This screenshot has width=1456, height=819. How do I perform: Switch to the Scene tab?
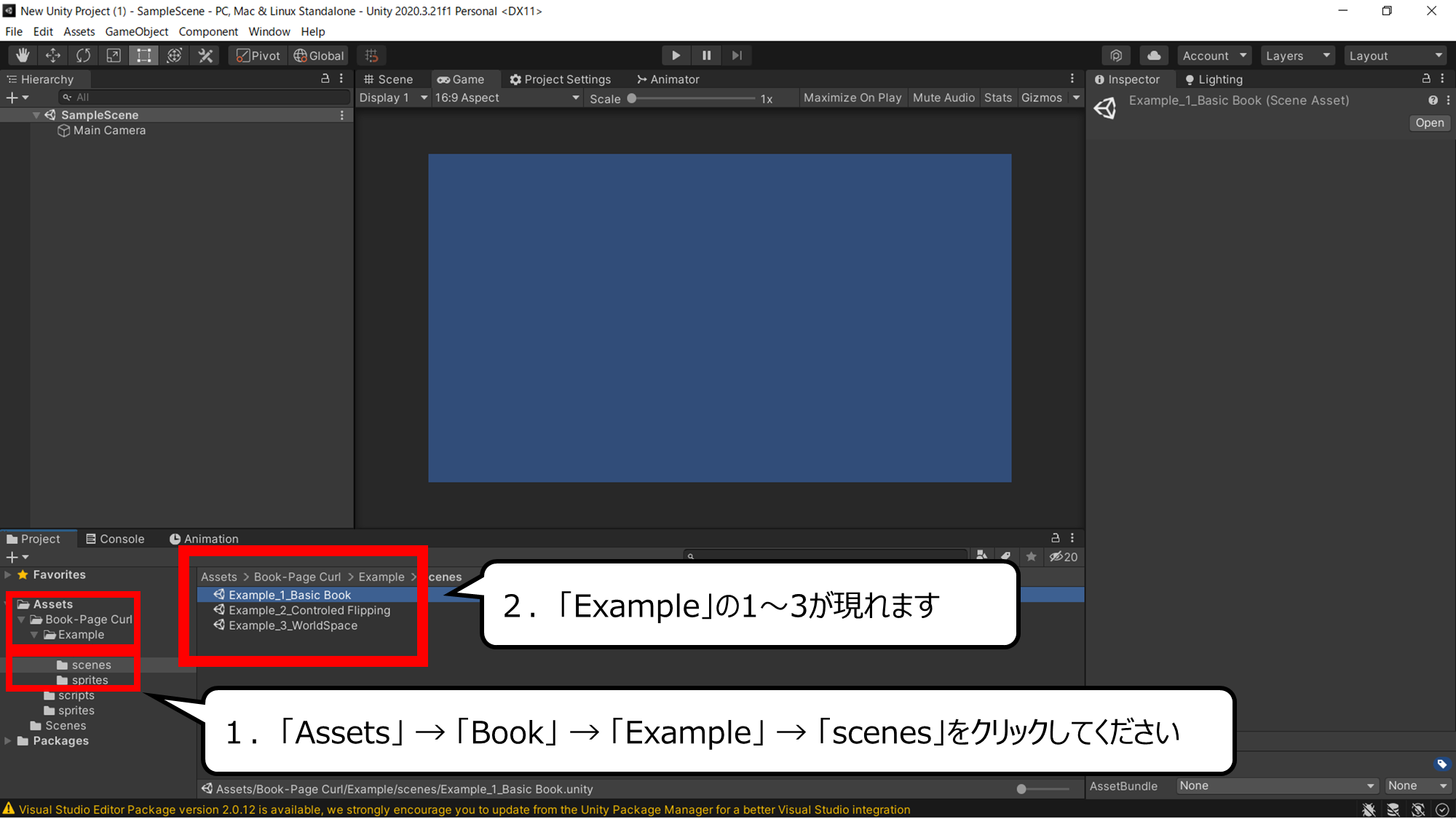click(x=389, y=79)
